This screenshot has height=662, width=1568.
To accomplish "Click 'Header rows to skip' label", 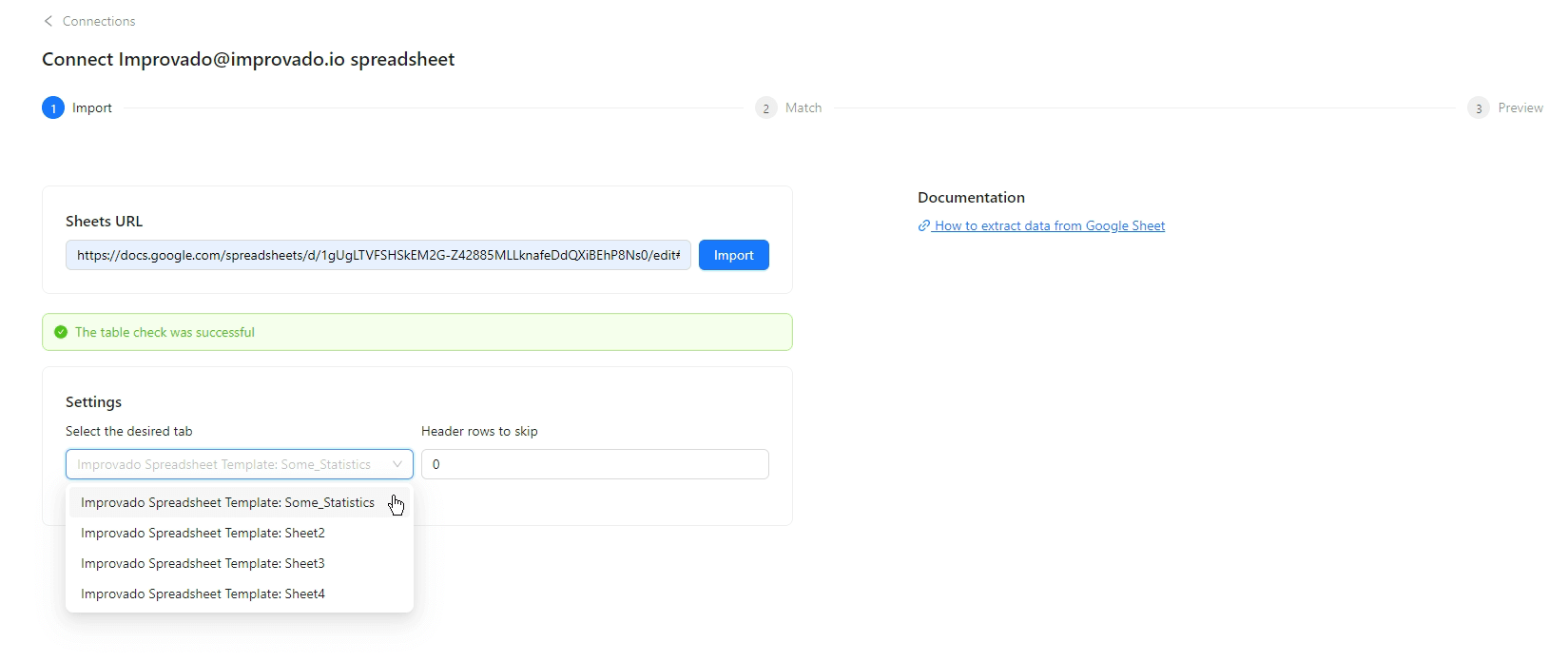I will click(479, 431).
